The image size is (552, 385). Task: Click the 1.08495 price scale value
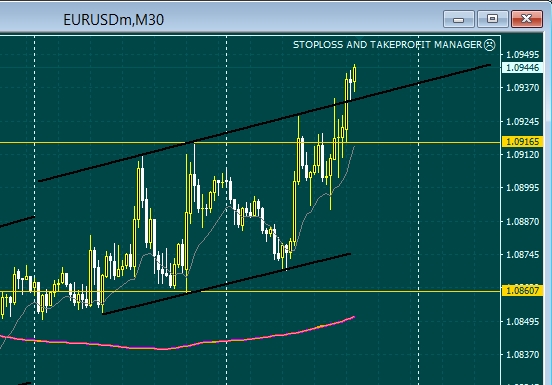522,321
